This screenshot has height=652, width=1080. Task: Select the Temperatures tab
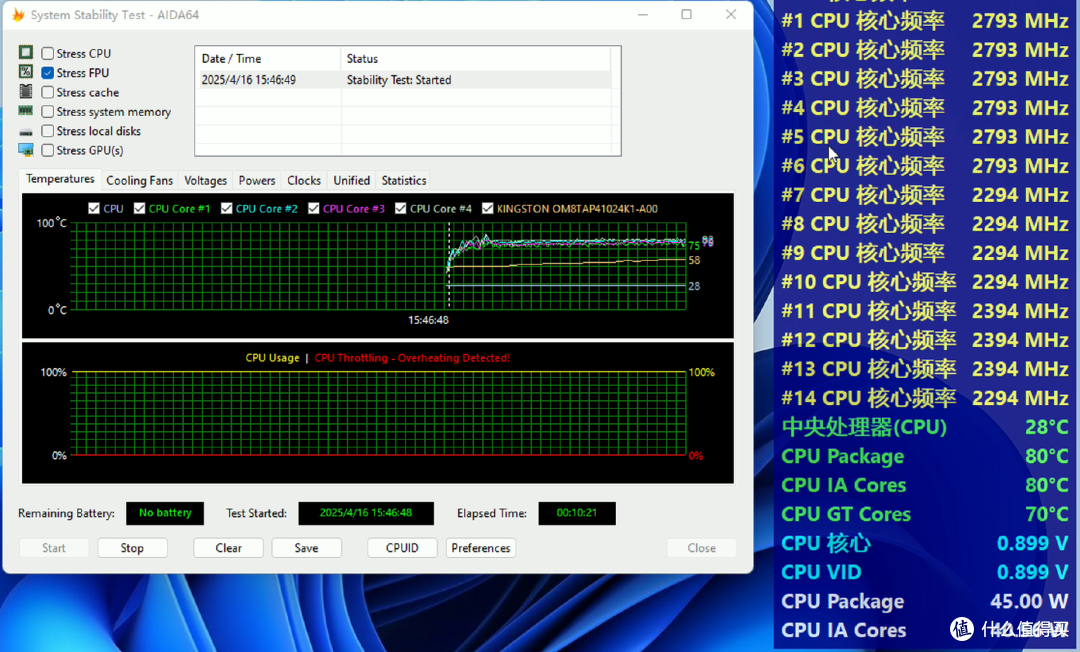pyautogui.click(x=60, y=179)
